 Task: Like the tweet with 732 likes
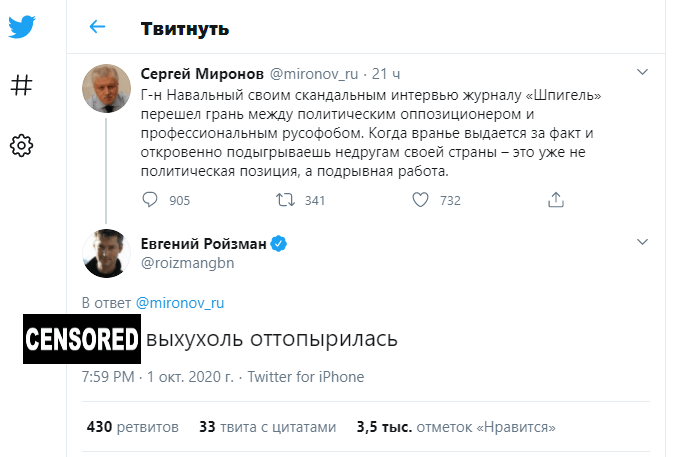point(420,200)
